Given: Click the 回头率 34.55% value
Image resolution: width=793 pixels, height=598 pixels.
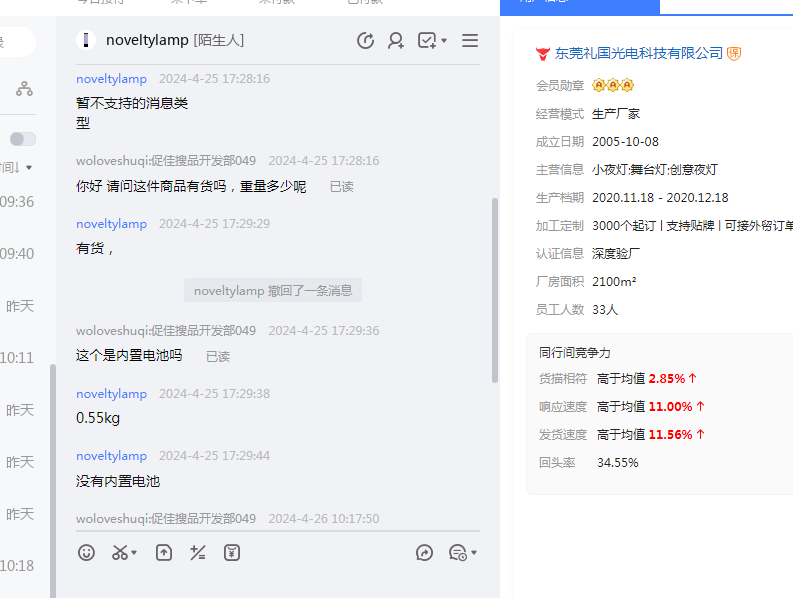Looking at the screenshot, I should [x=618, y=462].
